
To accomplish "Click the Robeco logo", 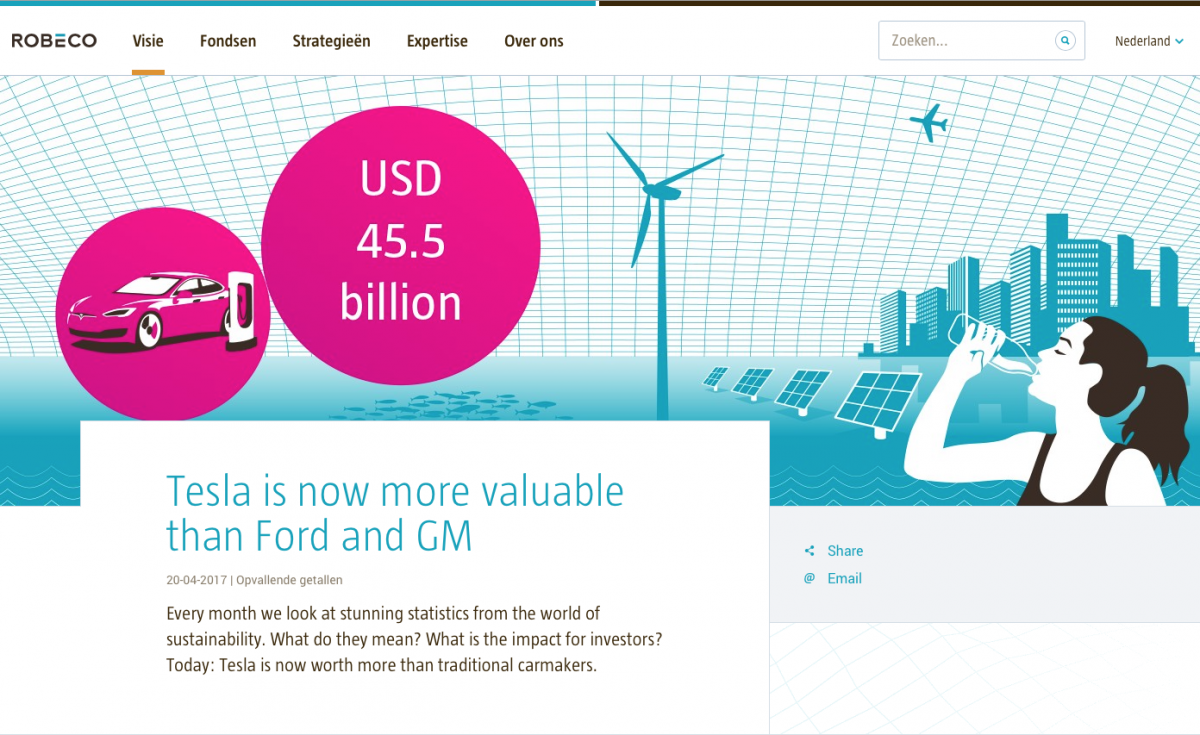I will (x=54, y=41).
